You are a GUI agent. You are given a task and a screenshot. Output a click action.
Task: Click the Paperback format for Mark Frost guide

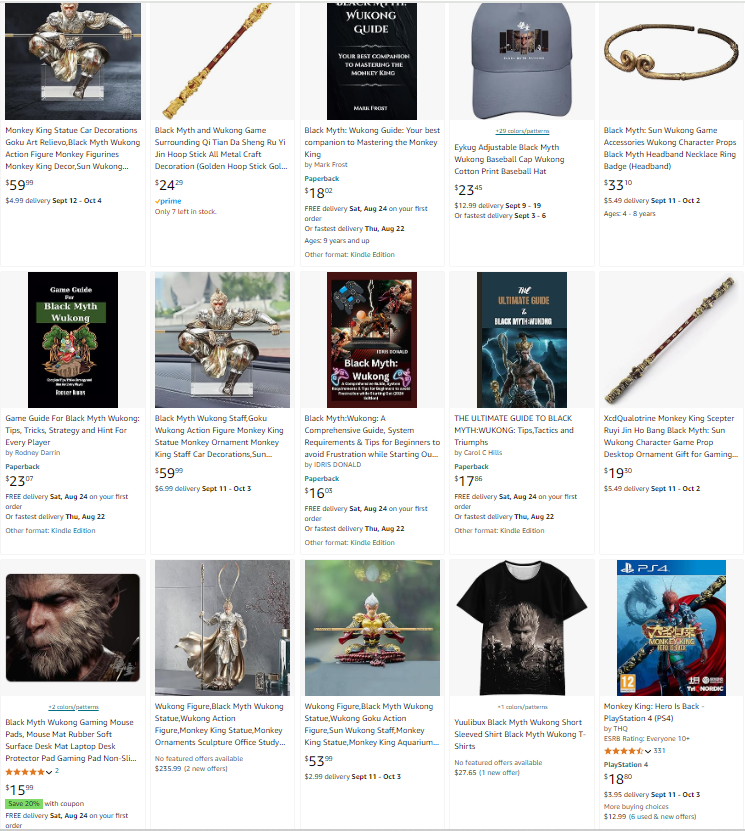click(x=322, y=179)
